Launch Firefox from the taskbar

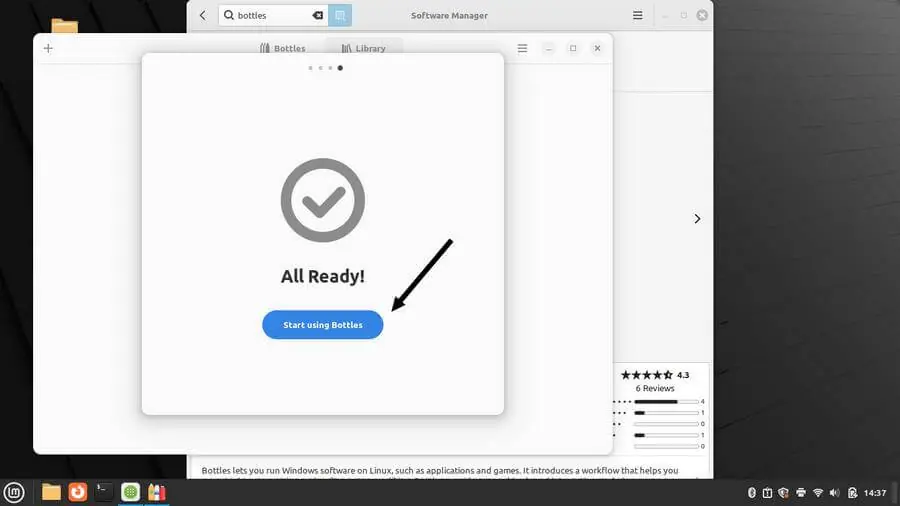click(x=77, y=492)
